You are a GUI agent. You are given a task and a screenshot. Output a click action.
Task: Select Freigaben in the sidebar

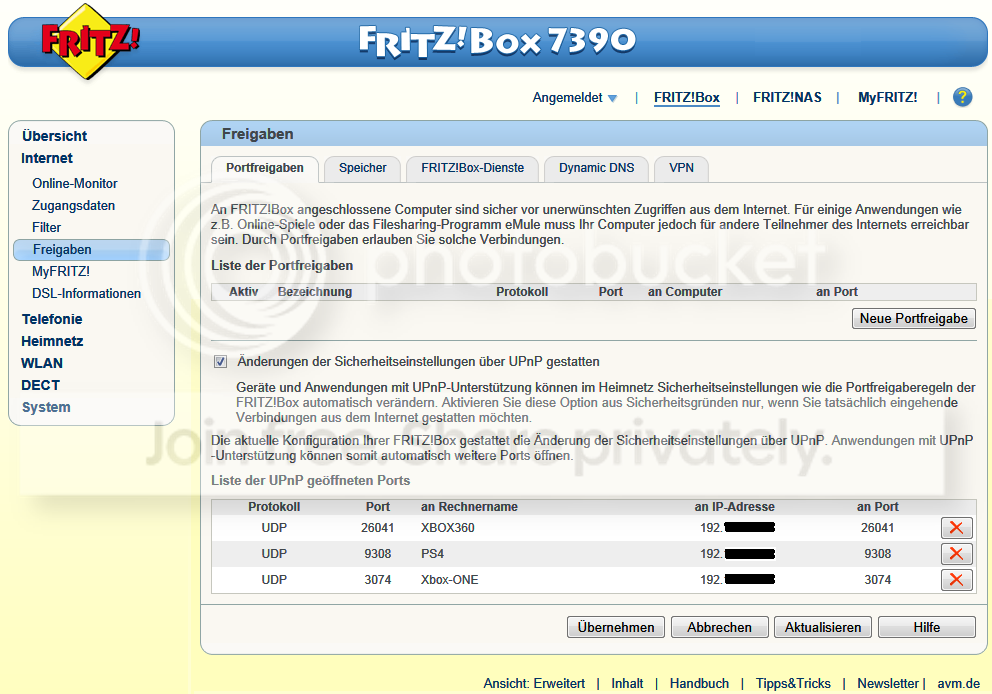click(91, 249)
